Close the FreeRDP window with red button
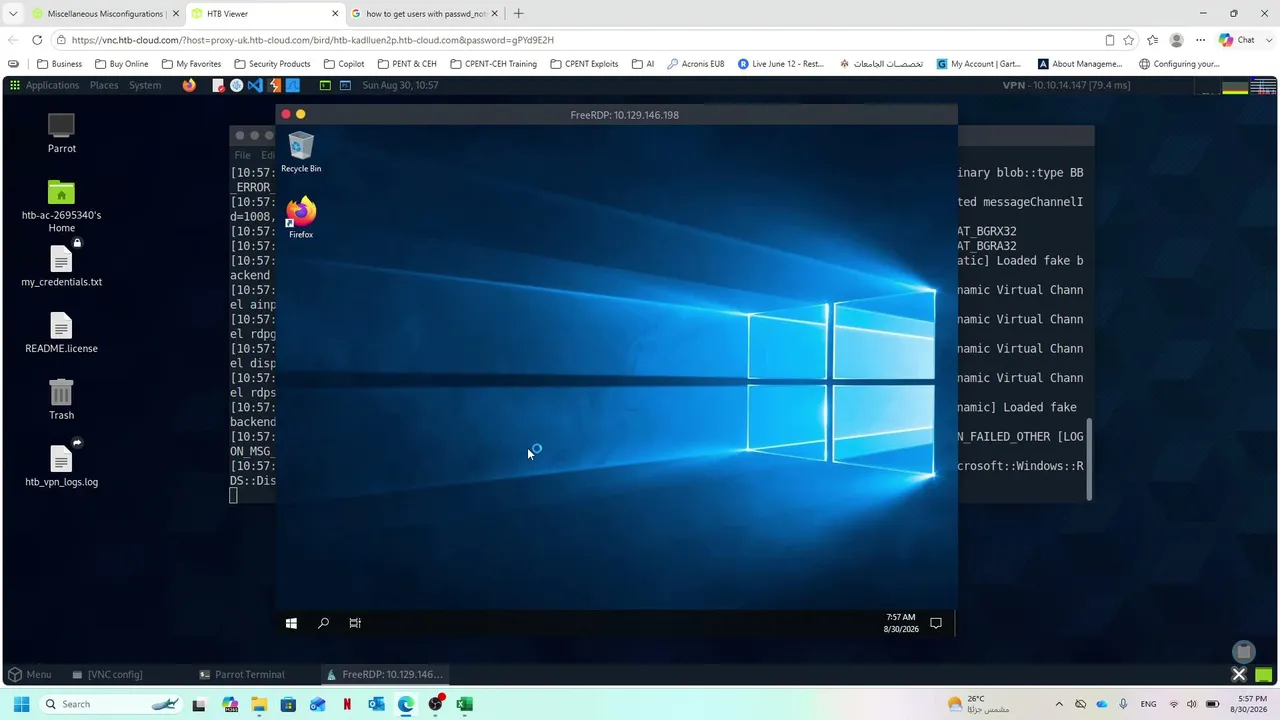This screenshot has width=1280, height=720. 286,115
